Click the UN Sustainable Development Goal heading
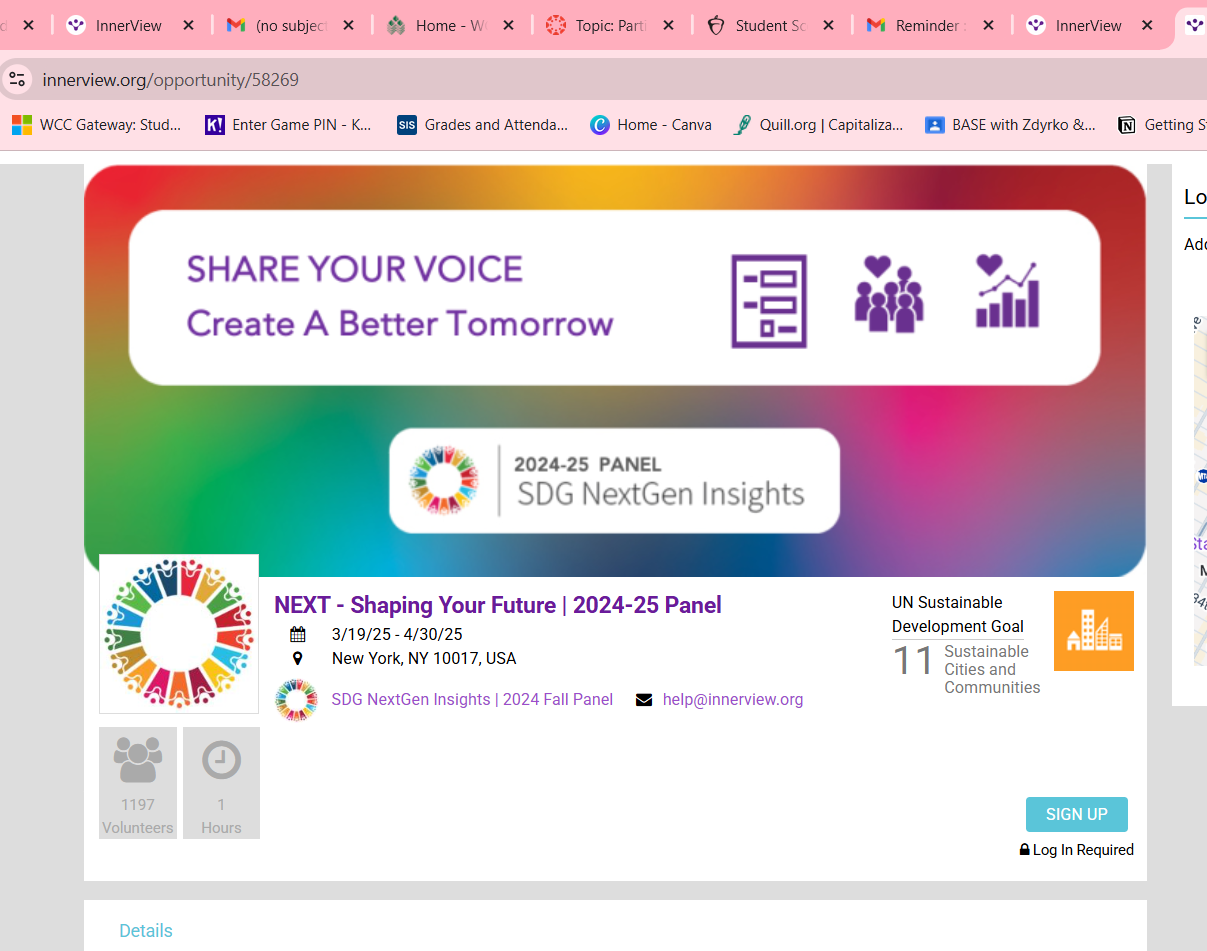The width and height of the screenshot is (1207, 951). [x=958, y=614]
